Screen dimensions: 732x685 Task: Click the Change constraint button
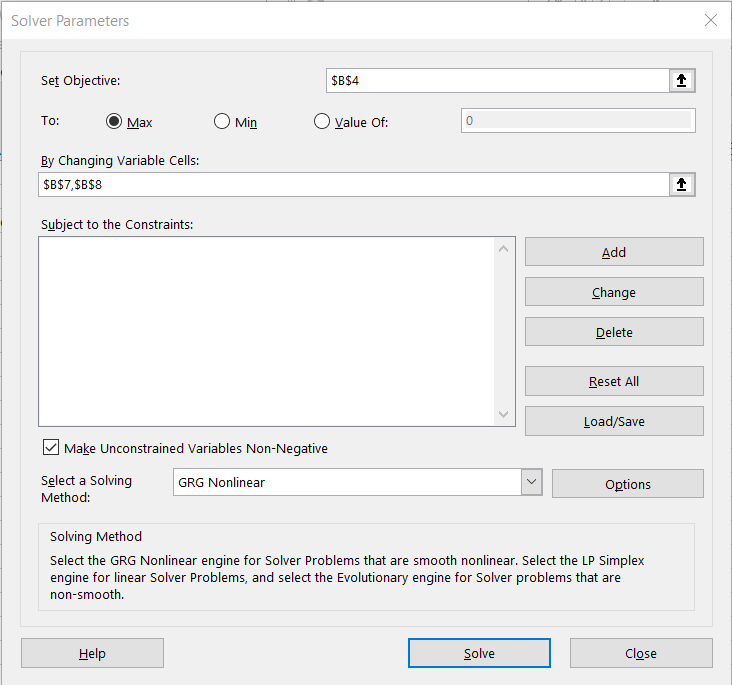pyautogui.click(x=614, y=292)
